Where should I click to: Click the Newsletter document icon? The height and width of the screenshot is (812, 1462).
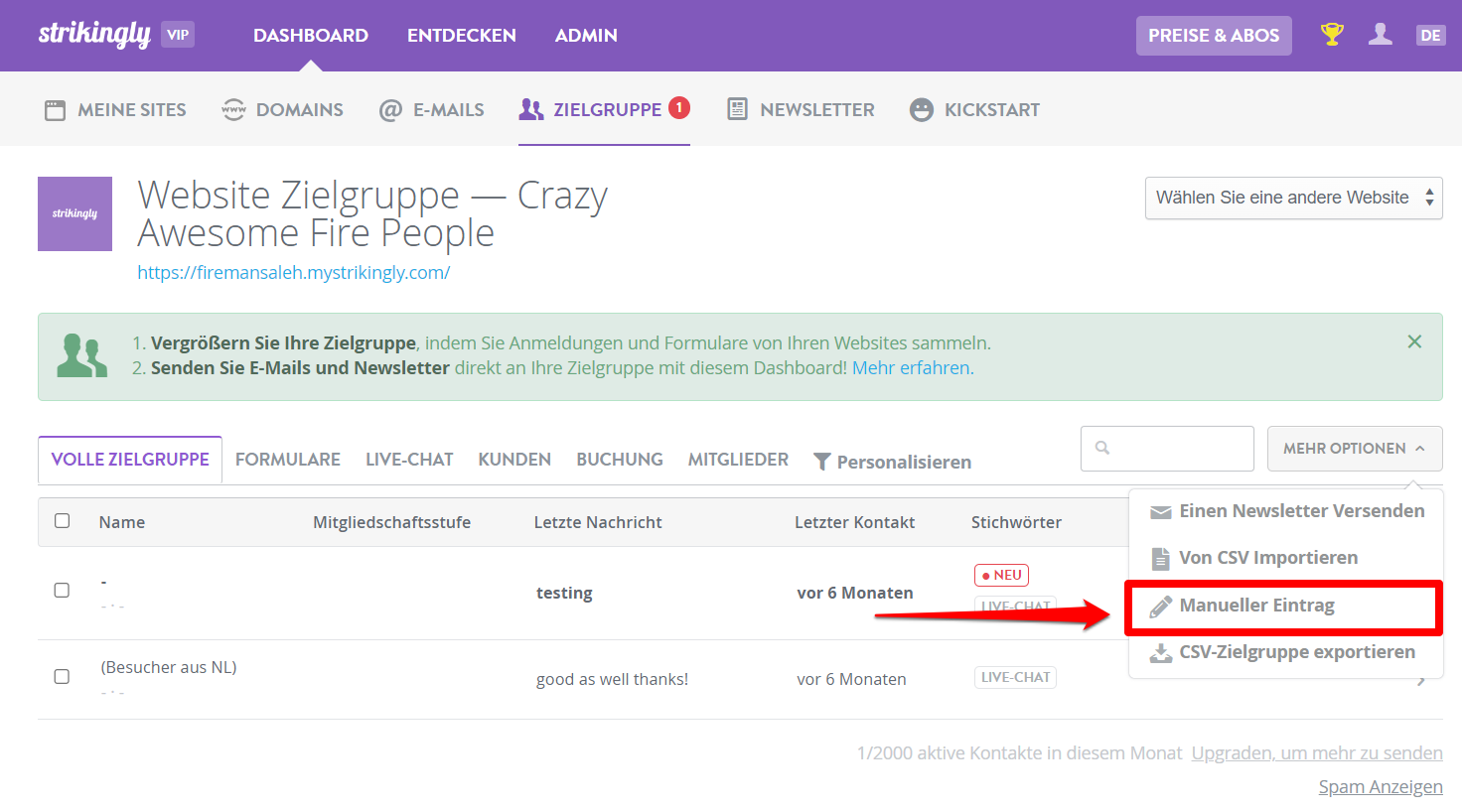(737, 109)
